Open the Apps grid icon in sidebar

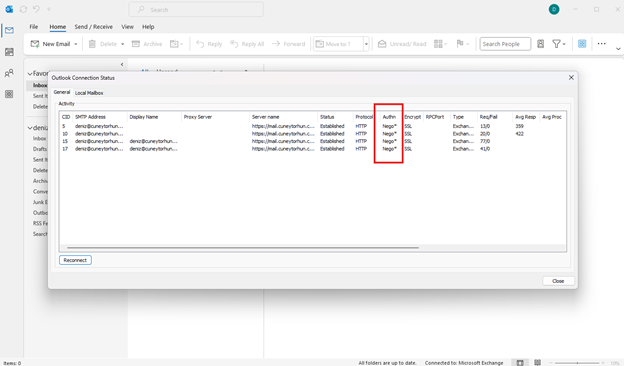tap(9, 94)
